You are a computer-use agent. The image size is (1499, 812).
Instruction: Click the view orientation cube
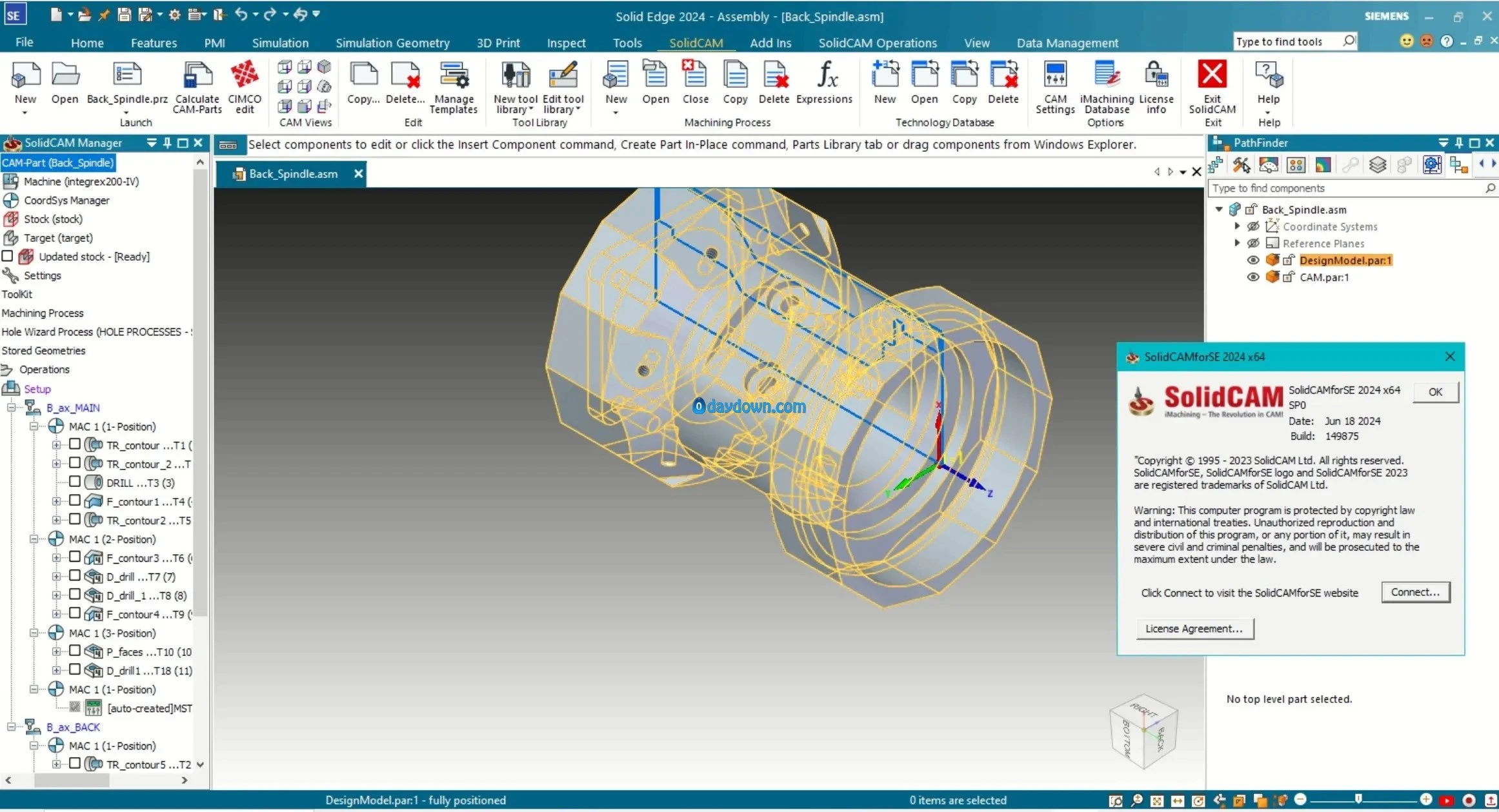tap(1143, 730)
